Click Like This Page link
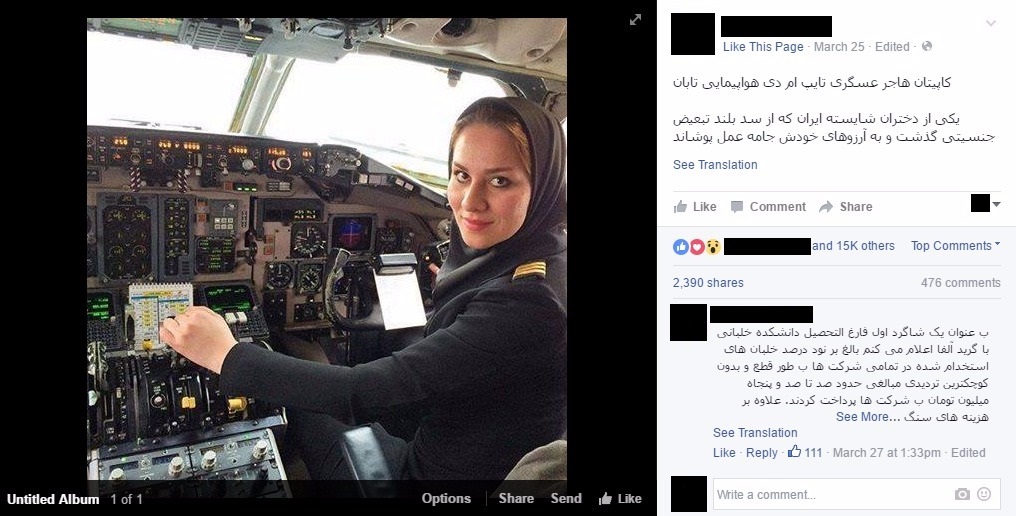This screenshot has width=1016, height=516. tap(763, 47)
